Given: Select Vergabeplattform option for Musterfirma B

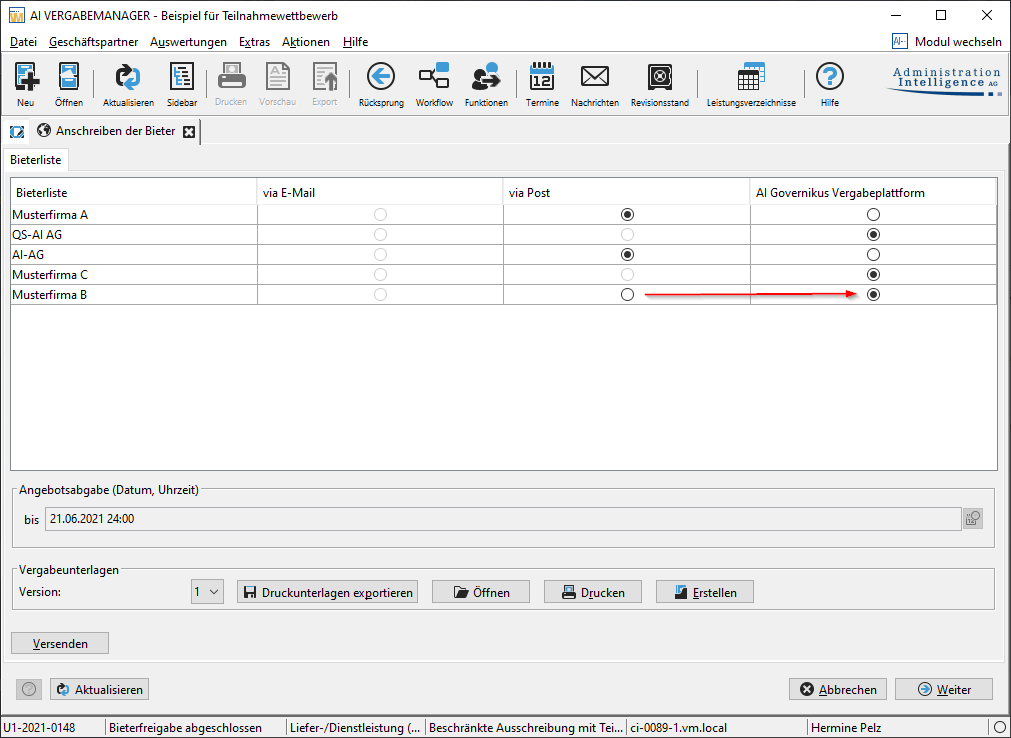Looking at the screenshot, I should coord(873,295).
